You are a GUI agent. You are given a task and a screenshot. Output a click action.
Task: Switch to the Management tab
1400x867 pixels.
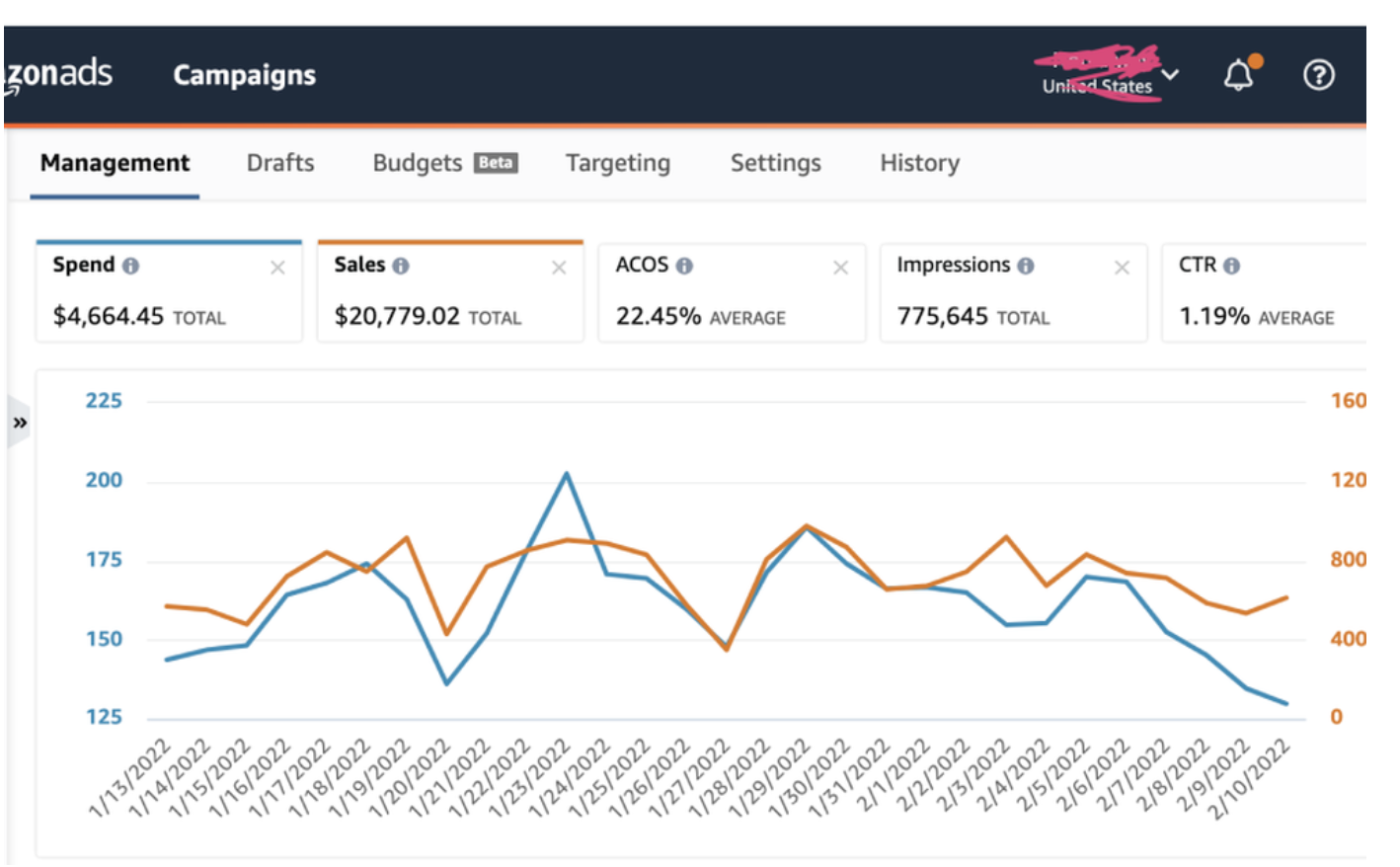coord(115,164)
